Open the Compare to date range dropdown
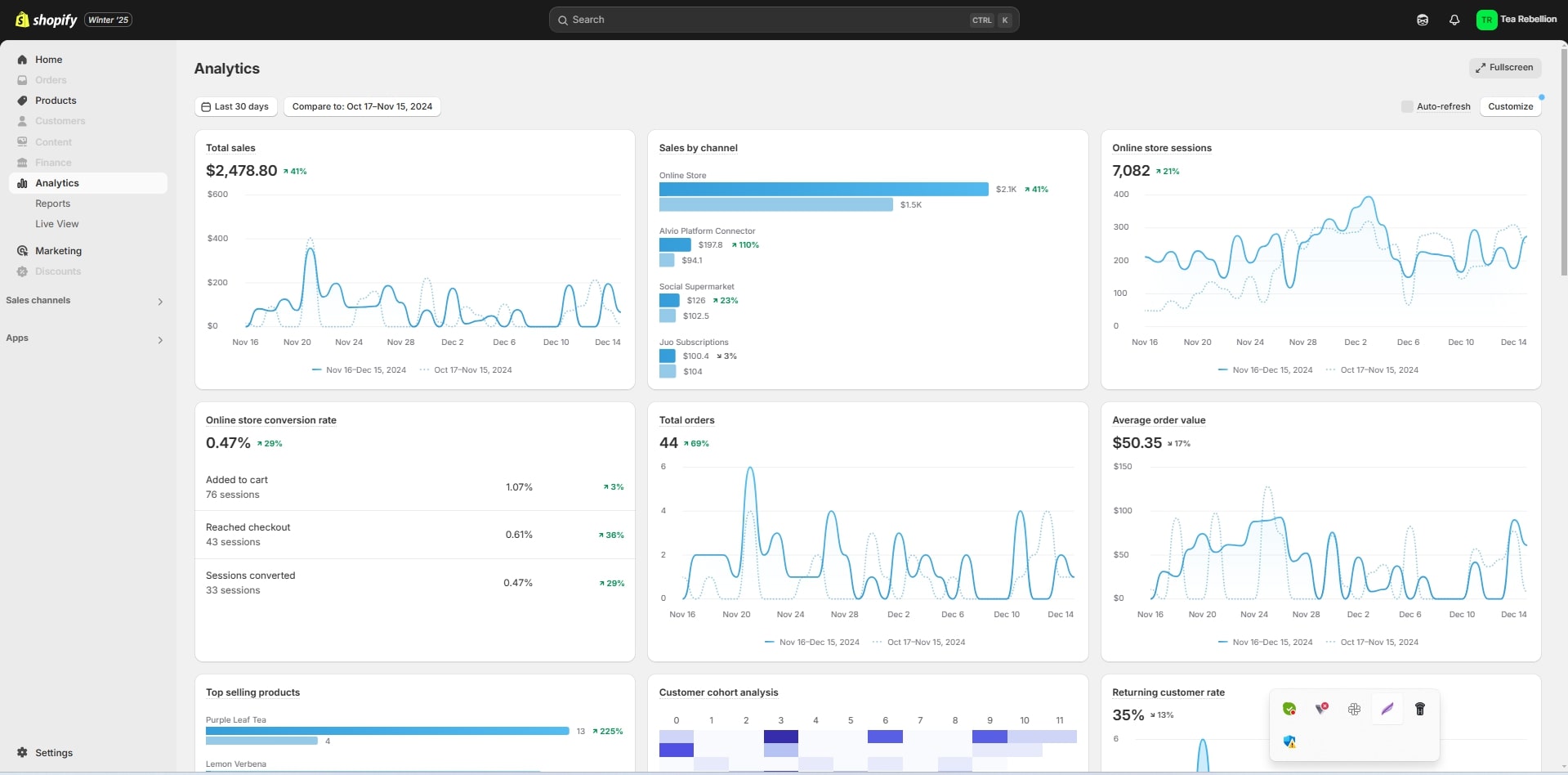This screenshot has height=775, width=1568. click(x=362, y=106)
